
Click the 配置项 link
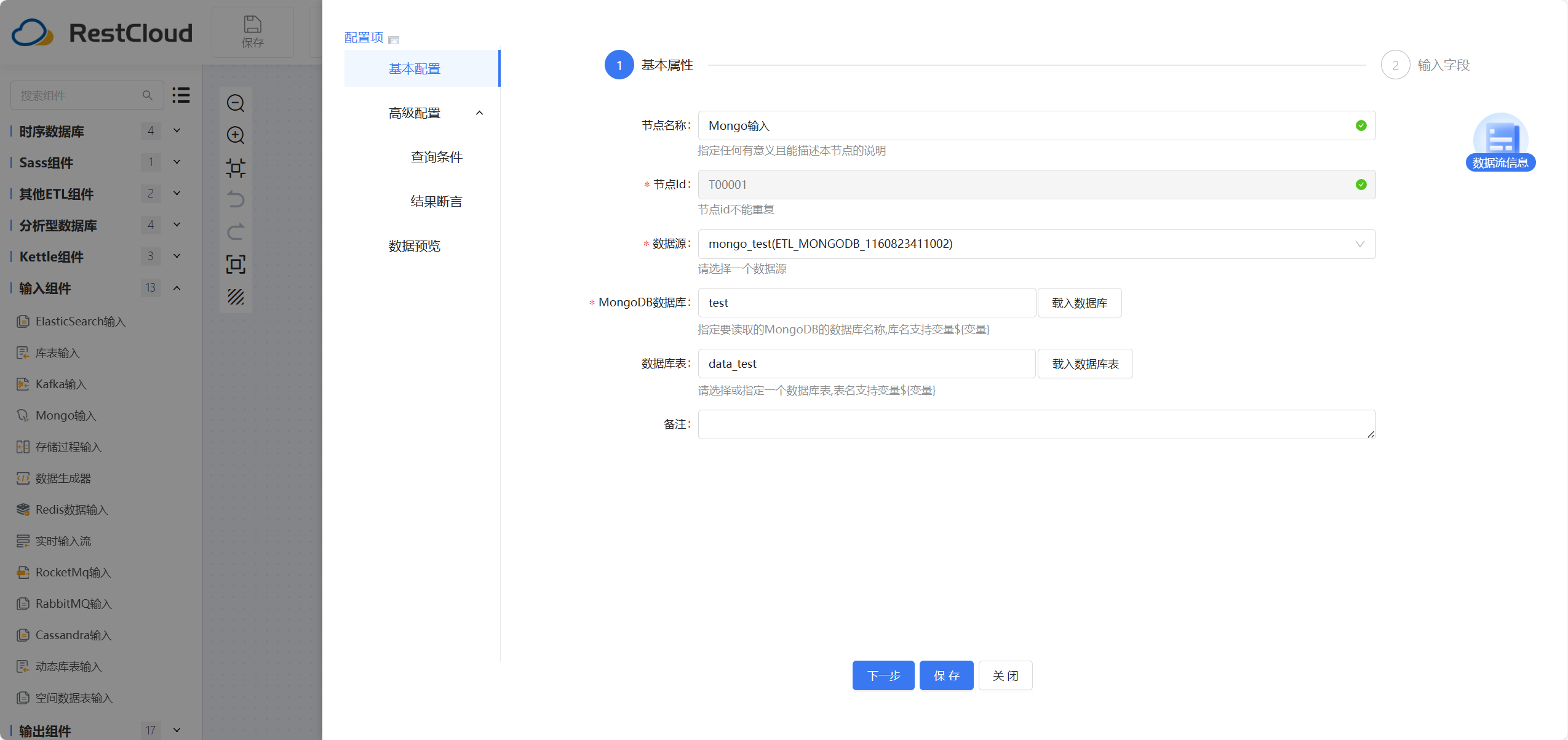tap(364, 38)
